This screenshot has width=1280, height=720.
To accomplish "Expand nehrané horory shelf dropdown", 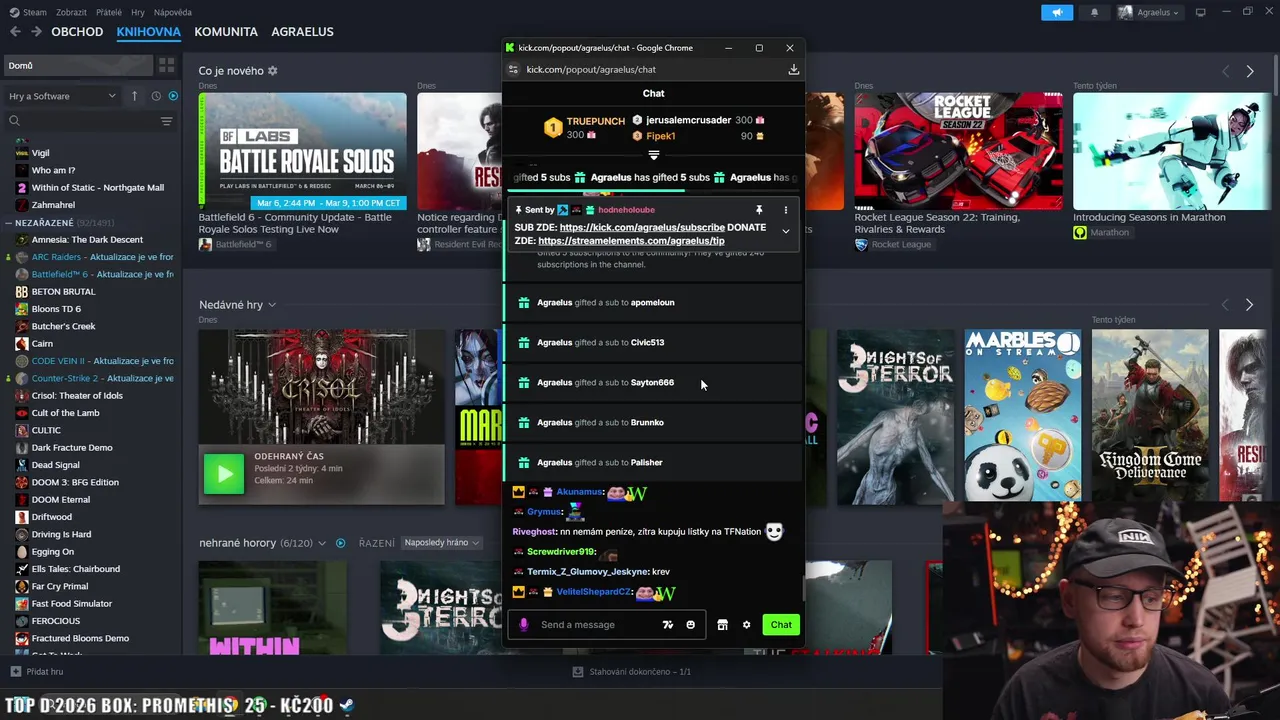I will [321, 543].
